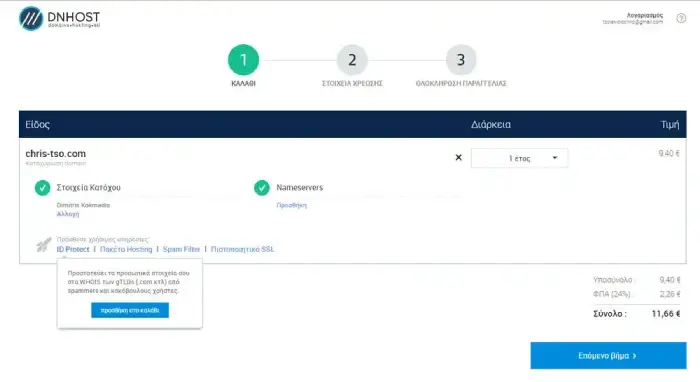Click the Αλλαγή link under owner details
Screen dimensions: 700x382
(x=68, y=214)
